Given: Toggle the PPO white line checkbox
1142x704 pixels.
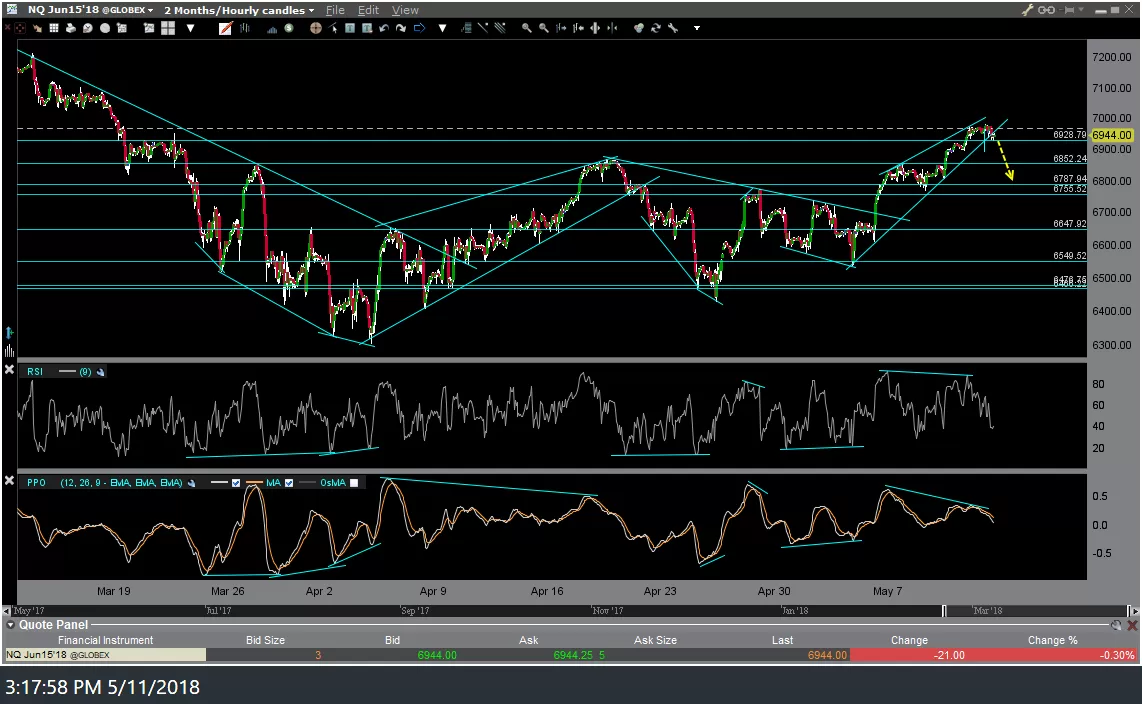Looking at the screenshot, I should coord(236,483).
